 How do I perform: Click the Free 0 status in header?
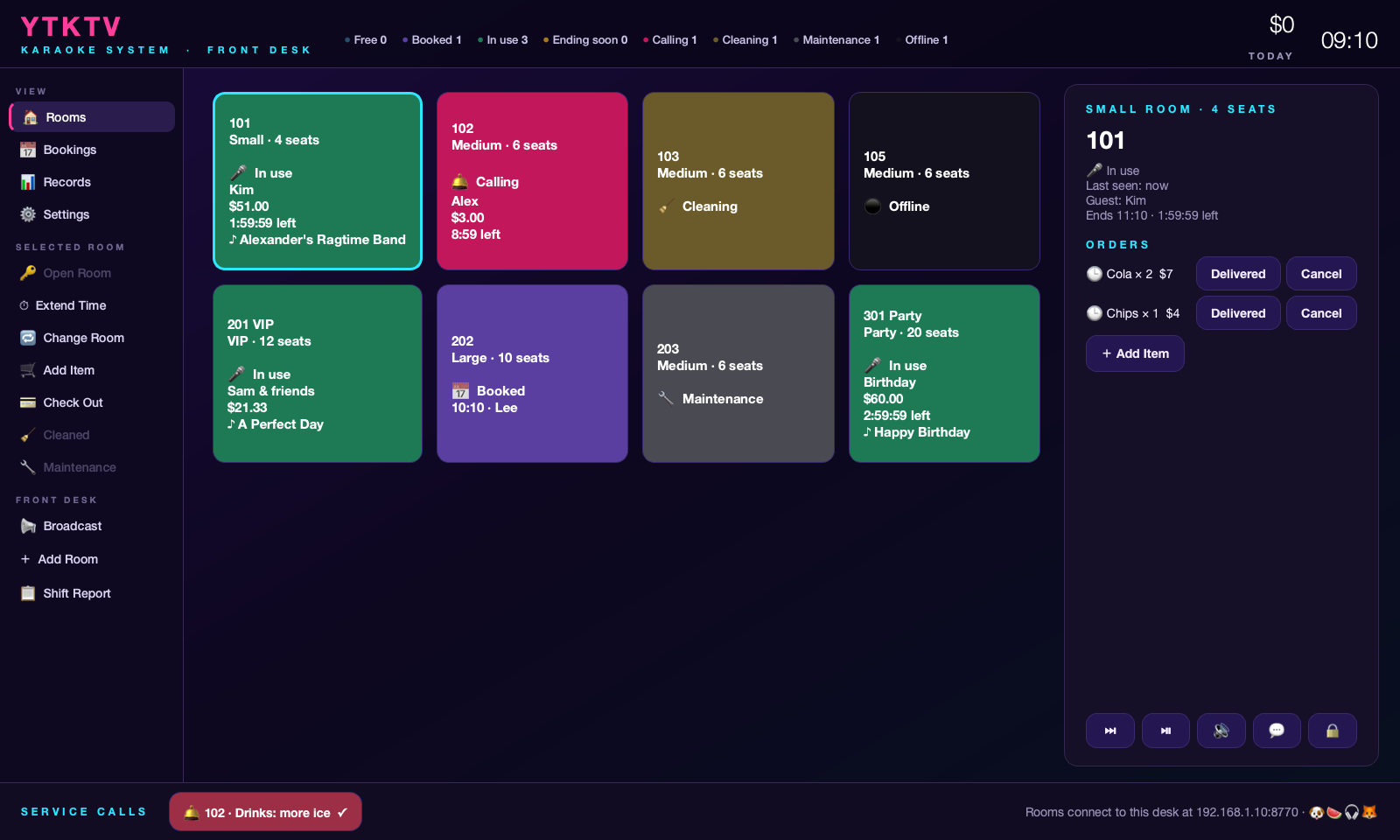pos(366,40)
